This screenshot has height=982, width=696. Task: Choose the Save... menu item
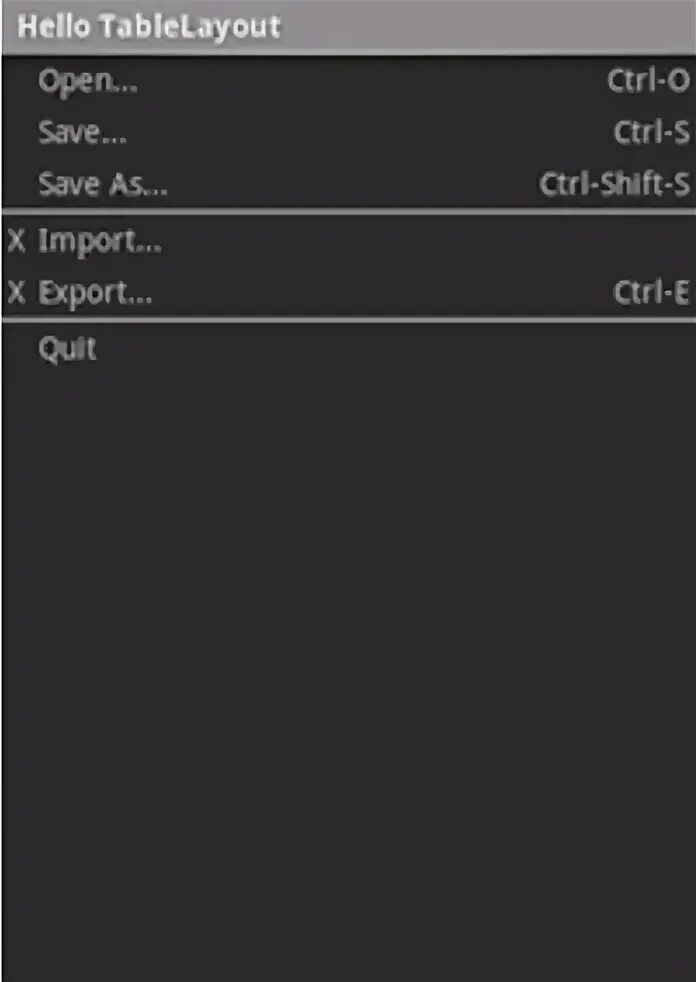83,133
